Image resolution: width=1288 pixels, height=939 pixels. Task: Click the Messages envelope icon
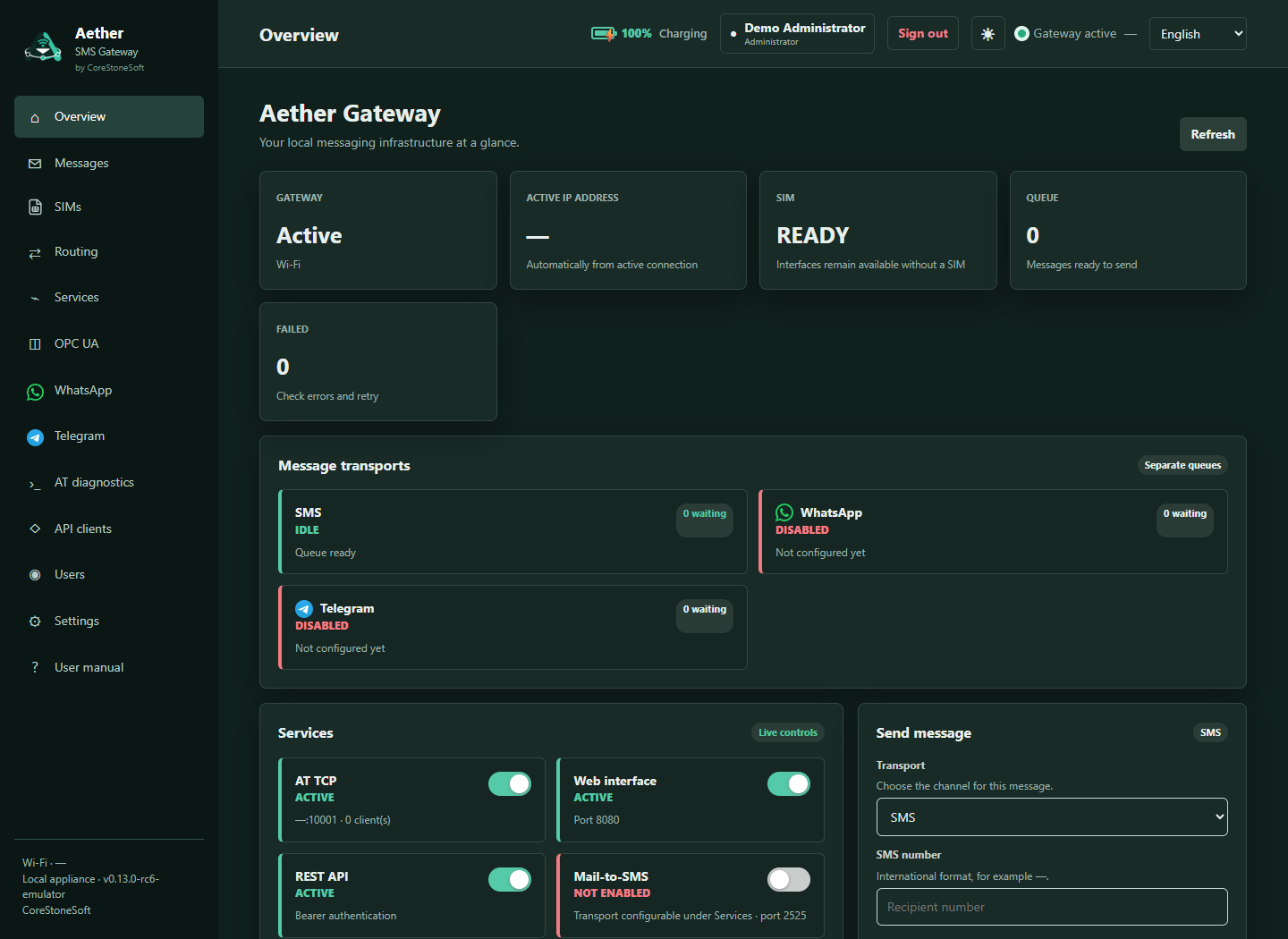[x=35, y=164]
